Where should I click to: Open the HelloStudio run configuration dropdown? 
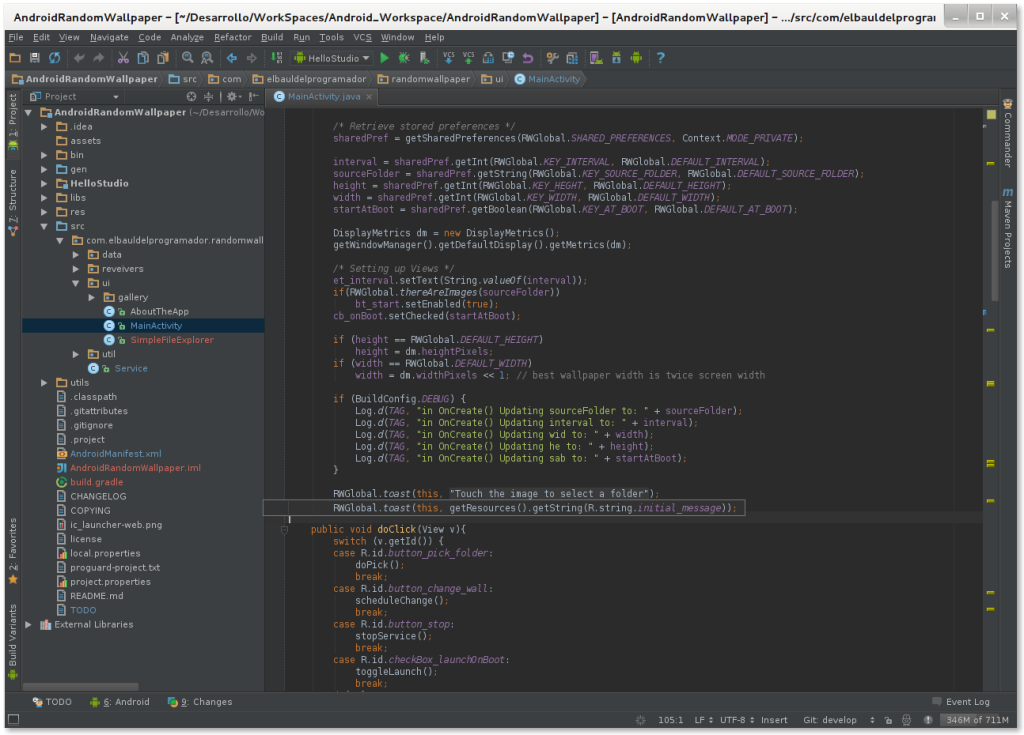tap(332, 58)
